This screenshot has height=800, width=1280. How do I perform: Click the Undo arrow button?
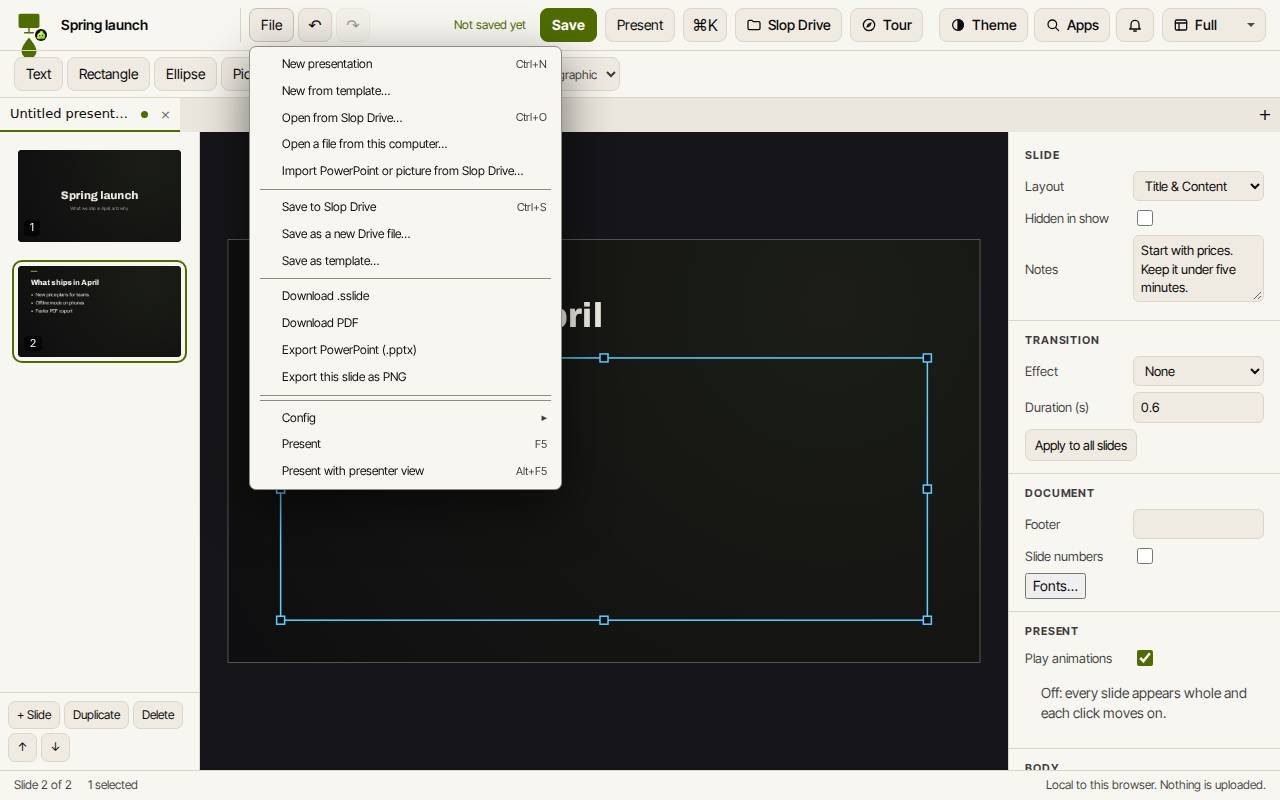click(x=315, y=25)
